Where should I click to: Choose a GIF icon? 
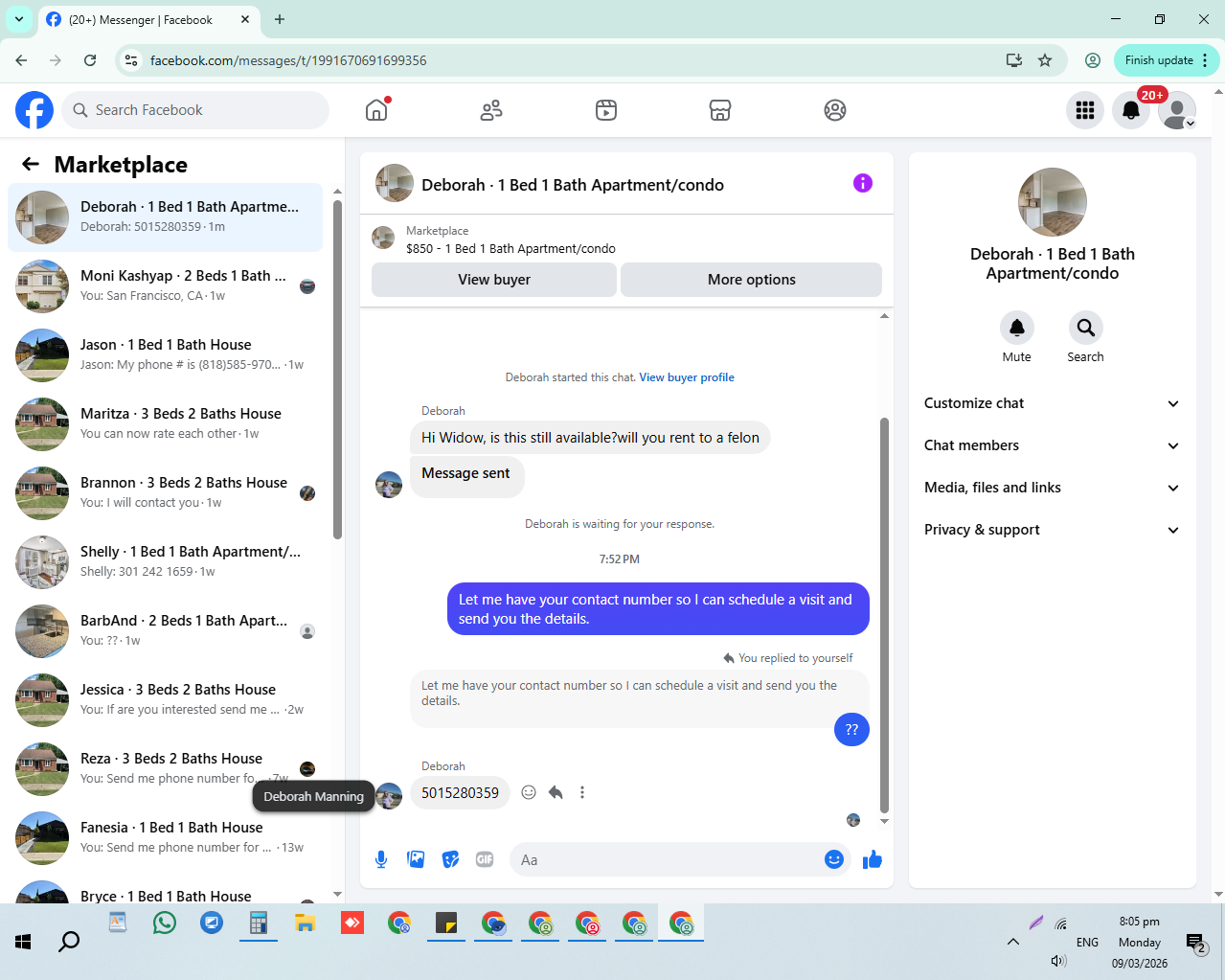coord(485,859)
